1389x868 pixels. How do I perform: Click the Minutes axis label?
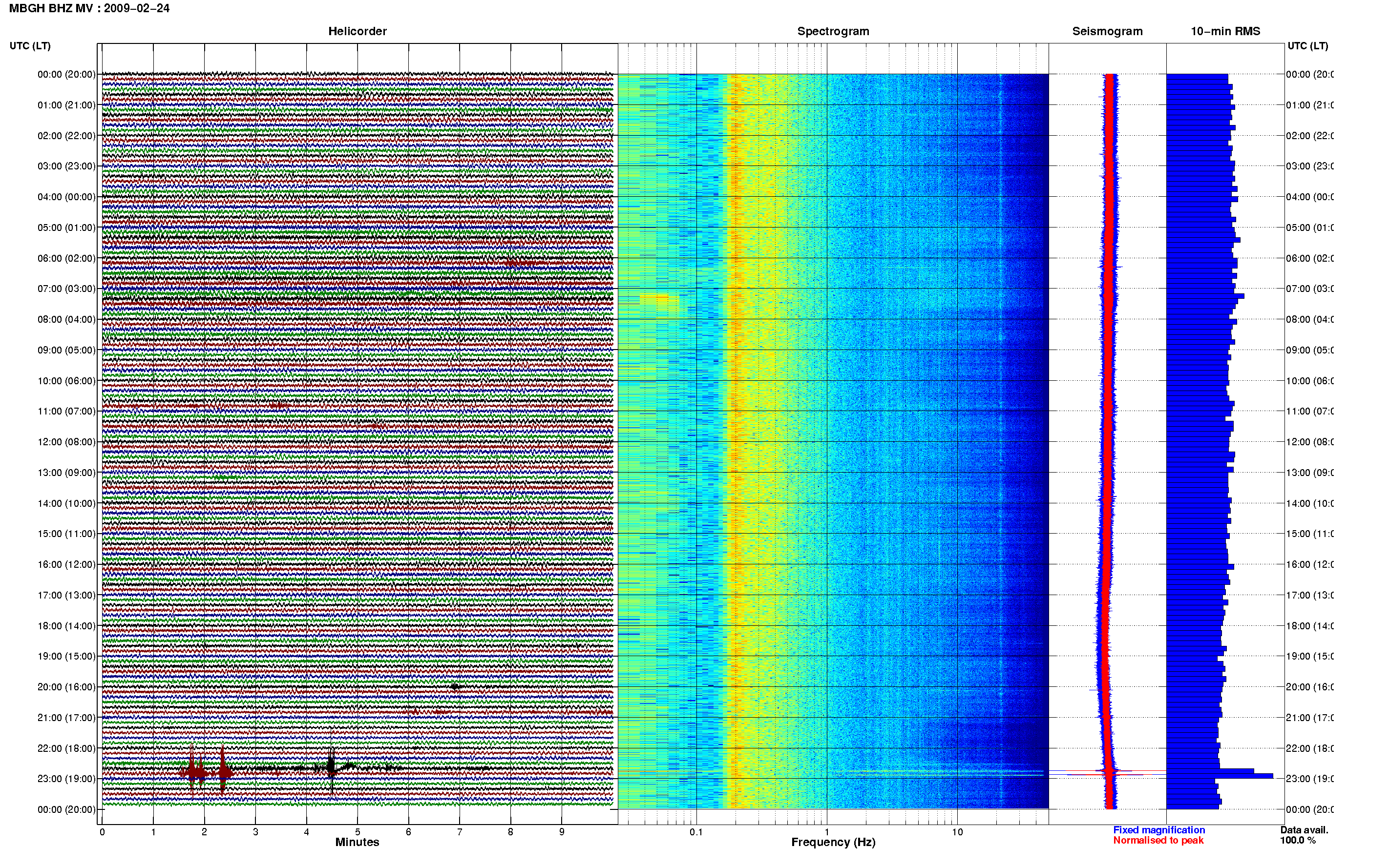coord(357,842)
